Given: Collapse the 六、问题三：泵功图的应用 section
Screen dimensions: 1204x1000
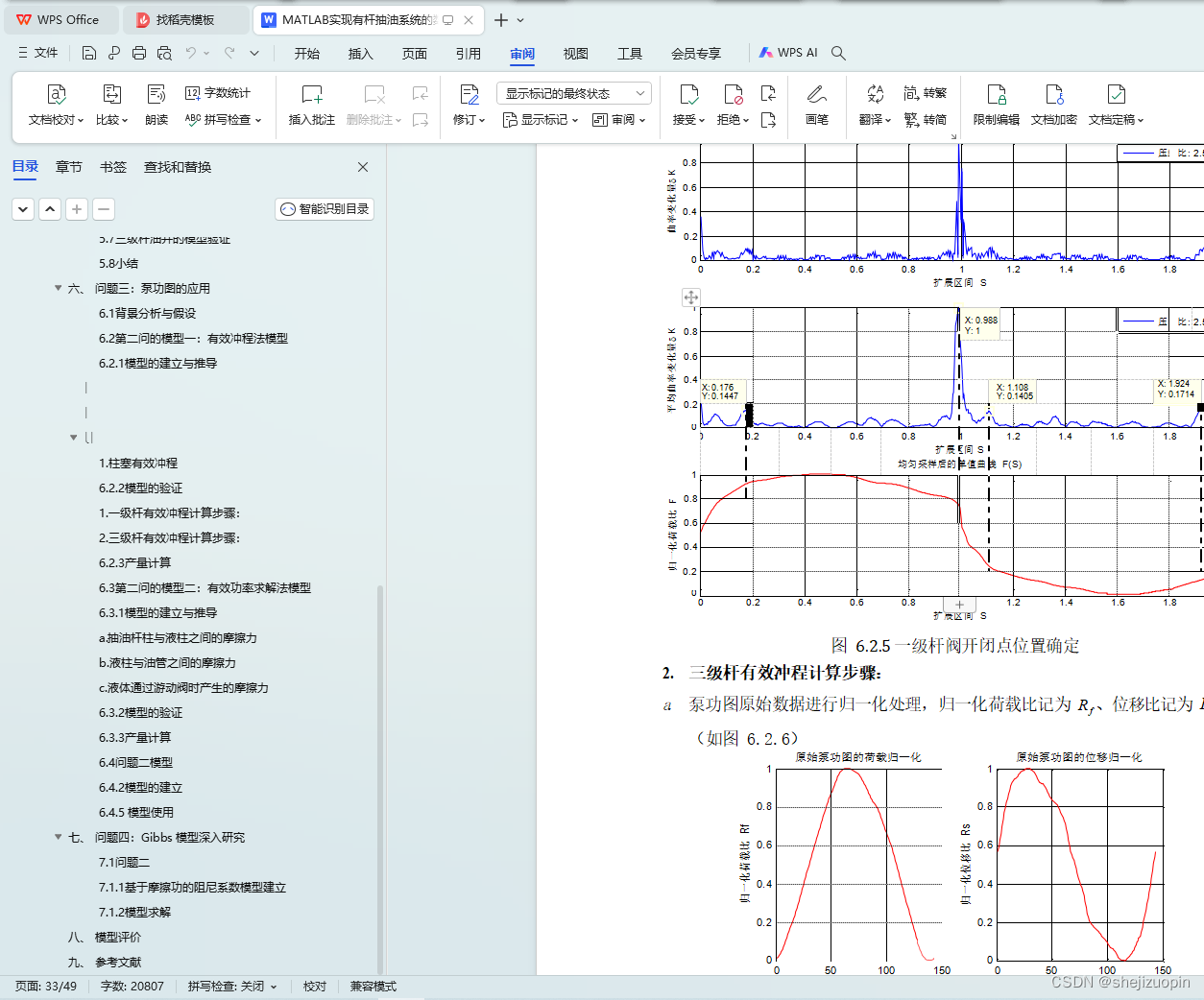Looking at the screenshot, I should 58,288.
